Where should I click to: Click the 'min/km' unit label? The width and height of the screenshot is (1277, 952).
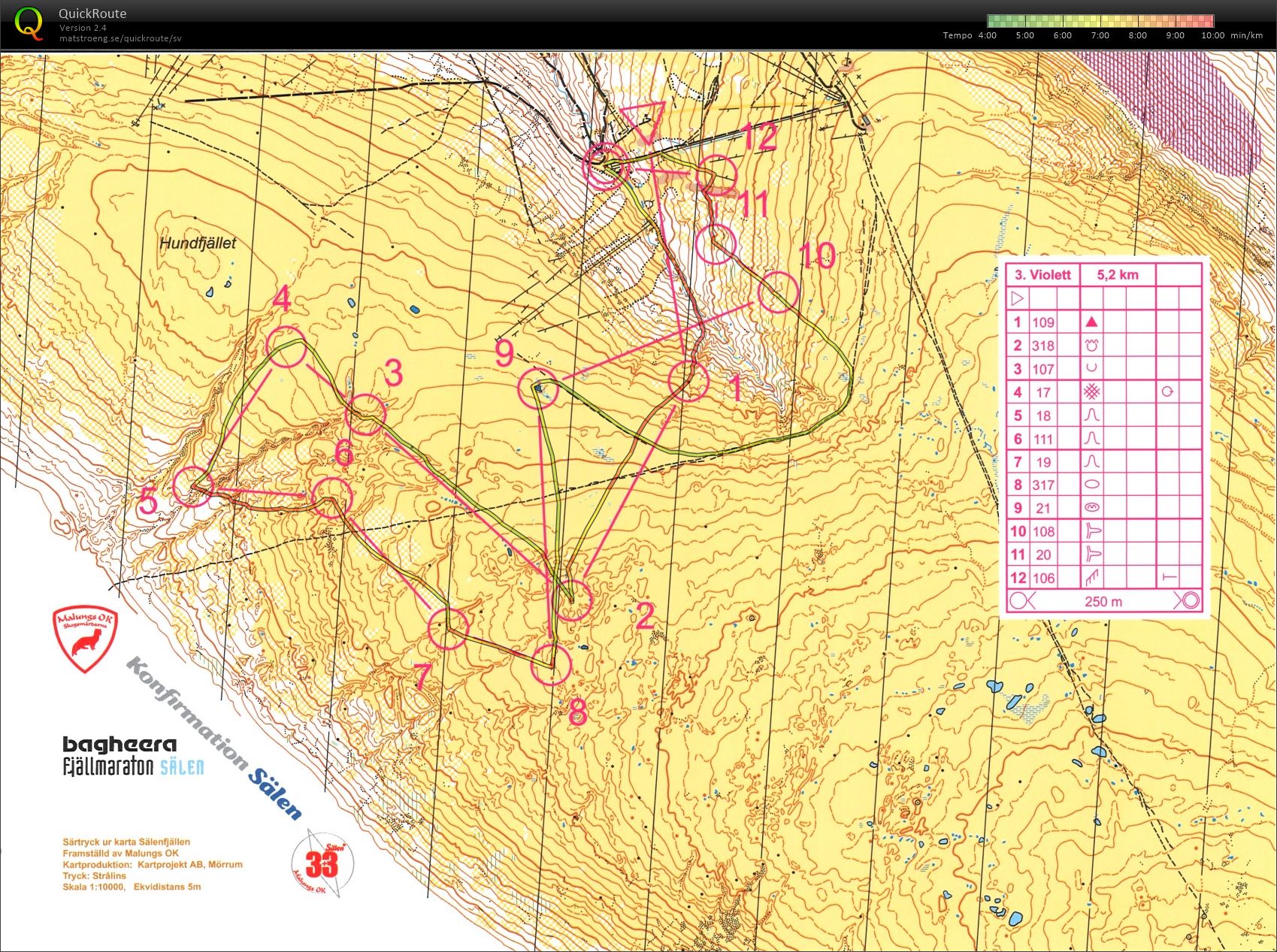(x=1246, y=35)
